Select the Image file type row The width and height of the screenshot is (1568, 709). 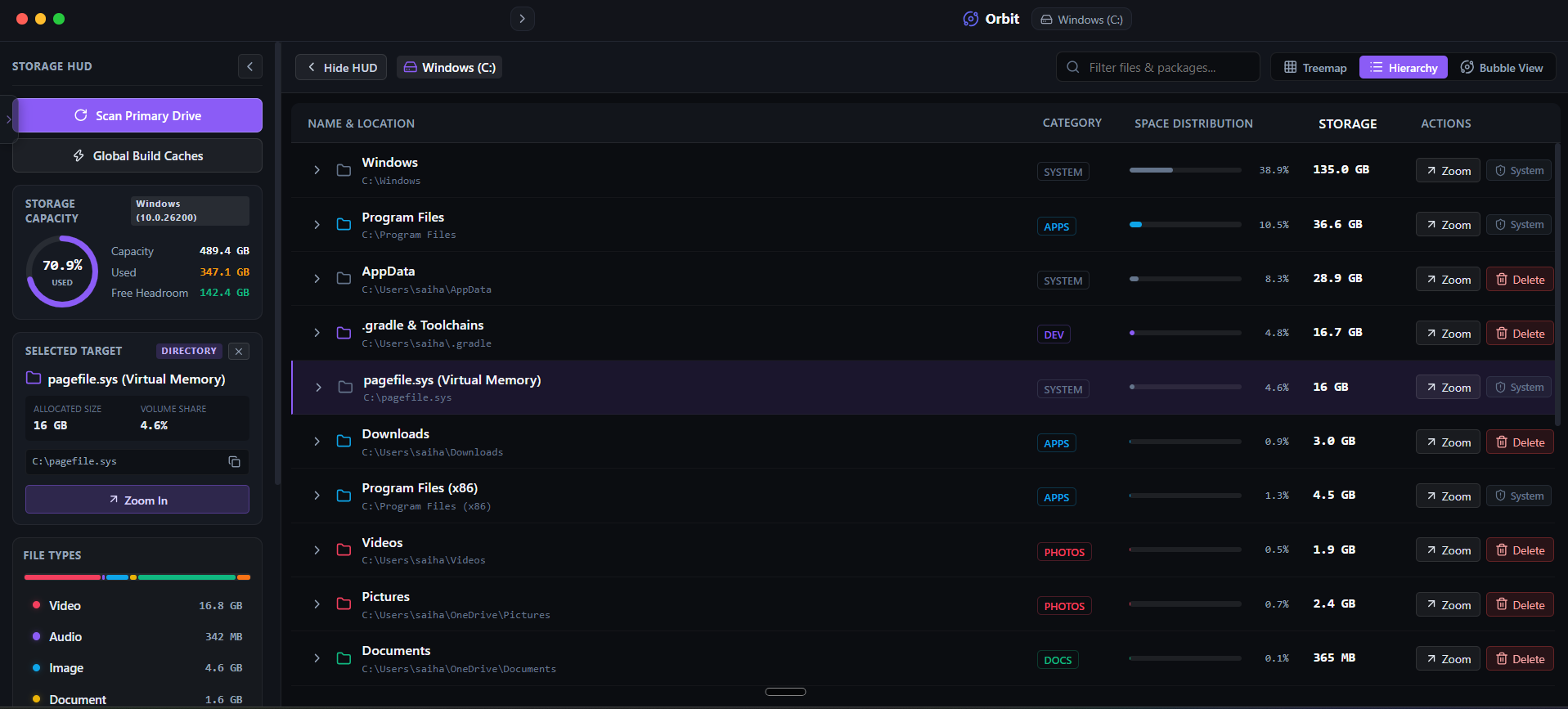tap(137, 667)
